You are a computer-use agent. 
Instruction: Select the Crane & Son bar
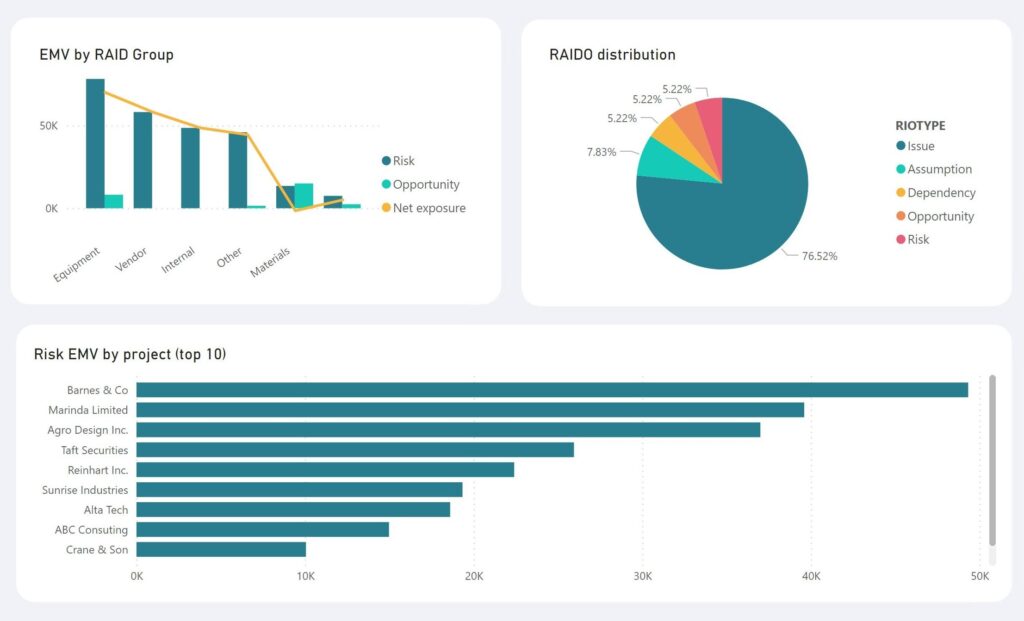click(220, 550)
